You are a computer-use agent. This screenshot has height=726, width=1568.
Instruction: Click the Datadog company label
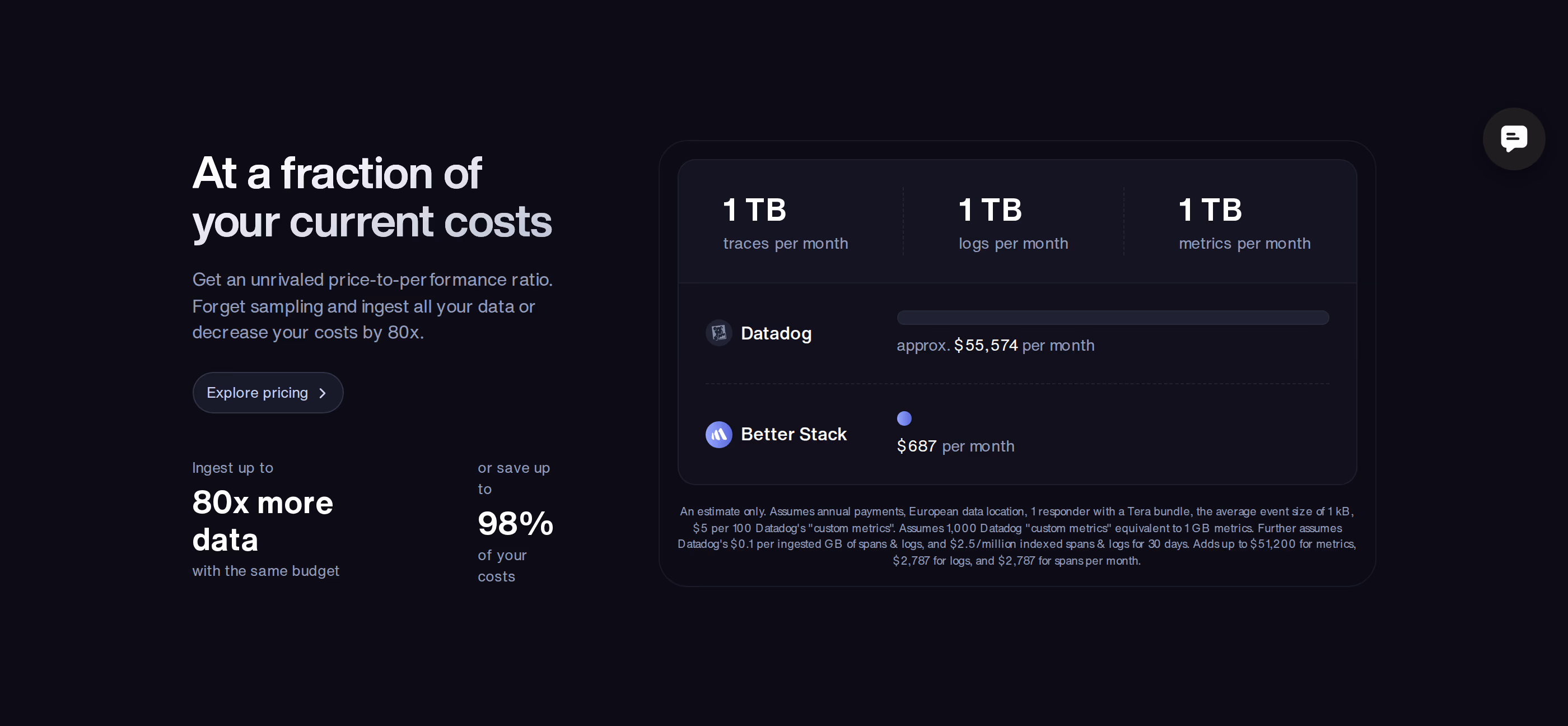point(776,333)
